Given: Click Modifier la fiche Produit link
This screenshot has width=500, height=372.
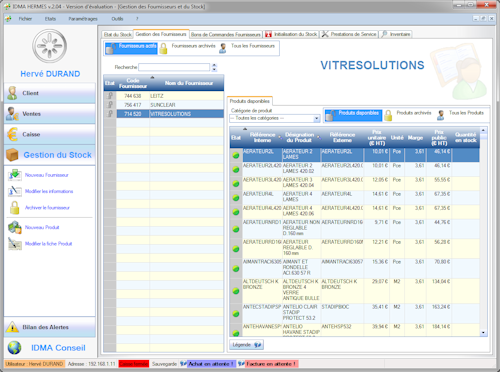Looking at the screenshot, I should 49,244.
